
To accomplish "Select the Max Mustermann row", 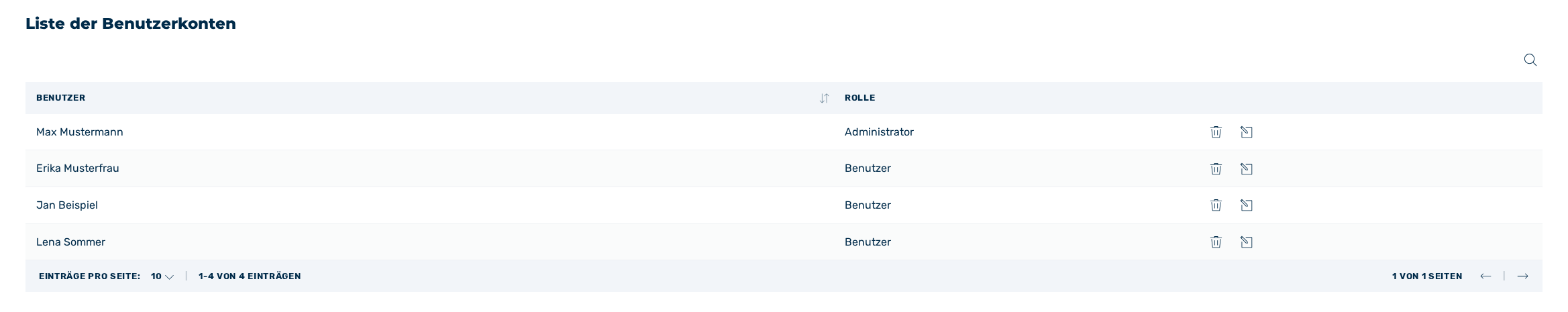I will [x=784, y=132].
